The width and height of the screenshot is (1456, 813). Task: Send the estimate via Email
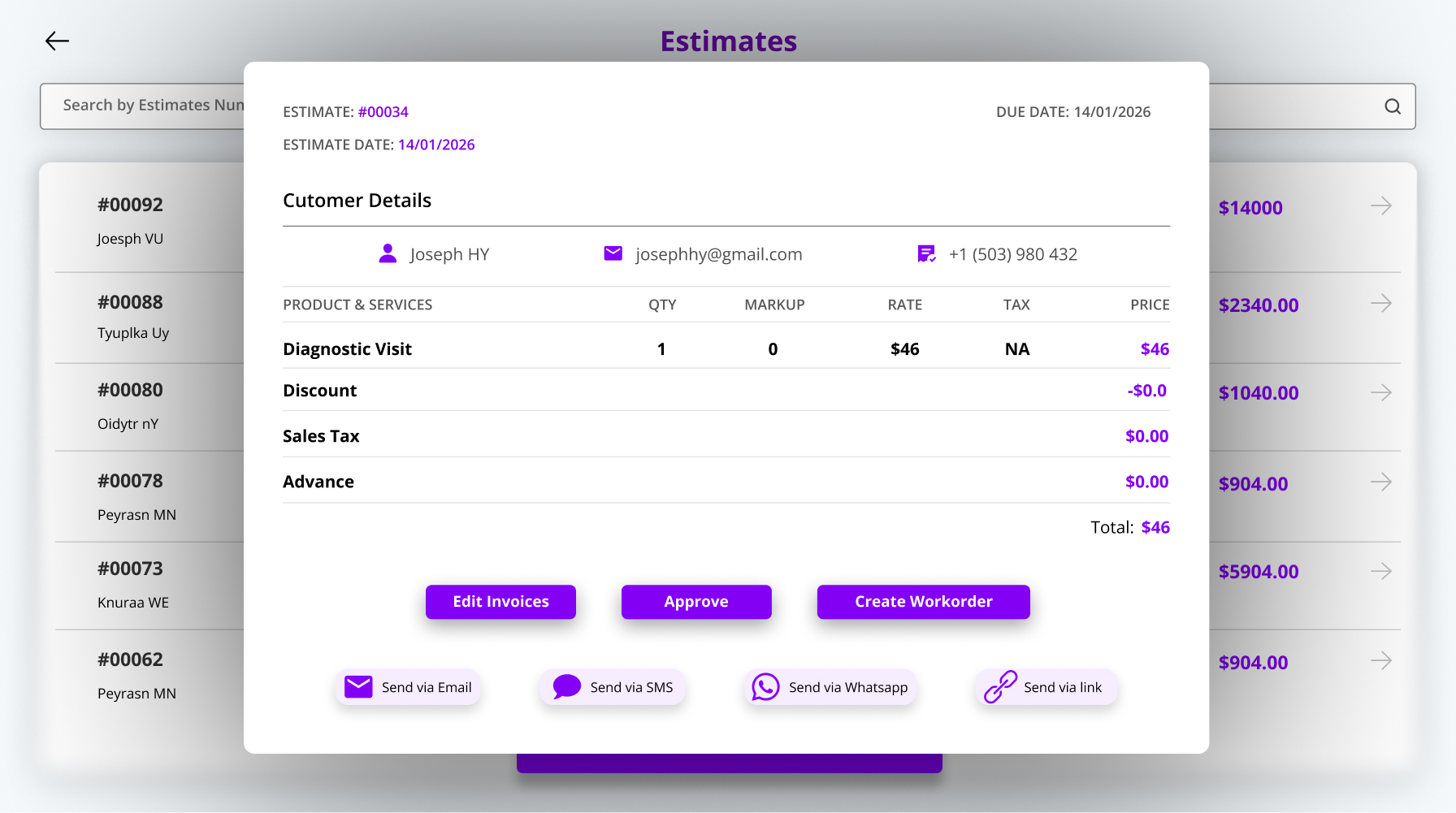(x=408, y=687)
